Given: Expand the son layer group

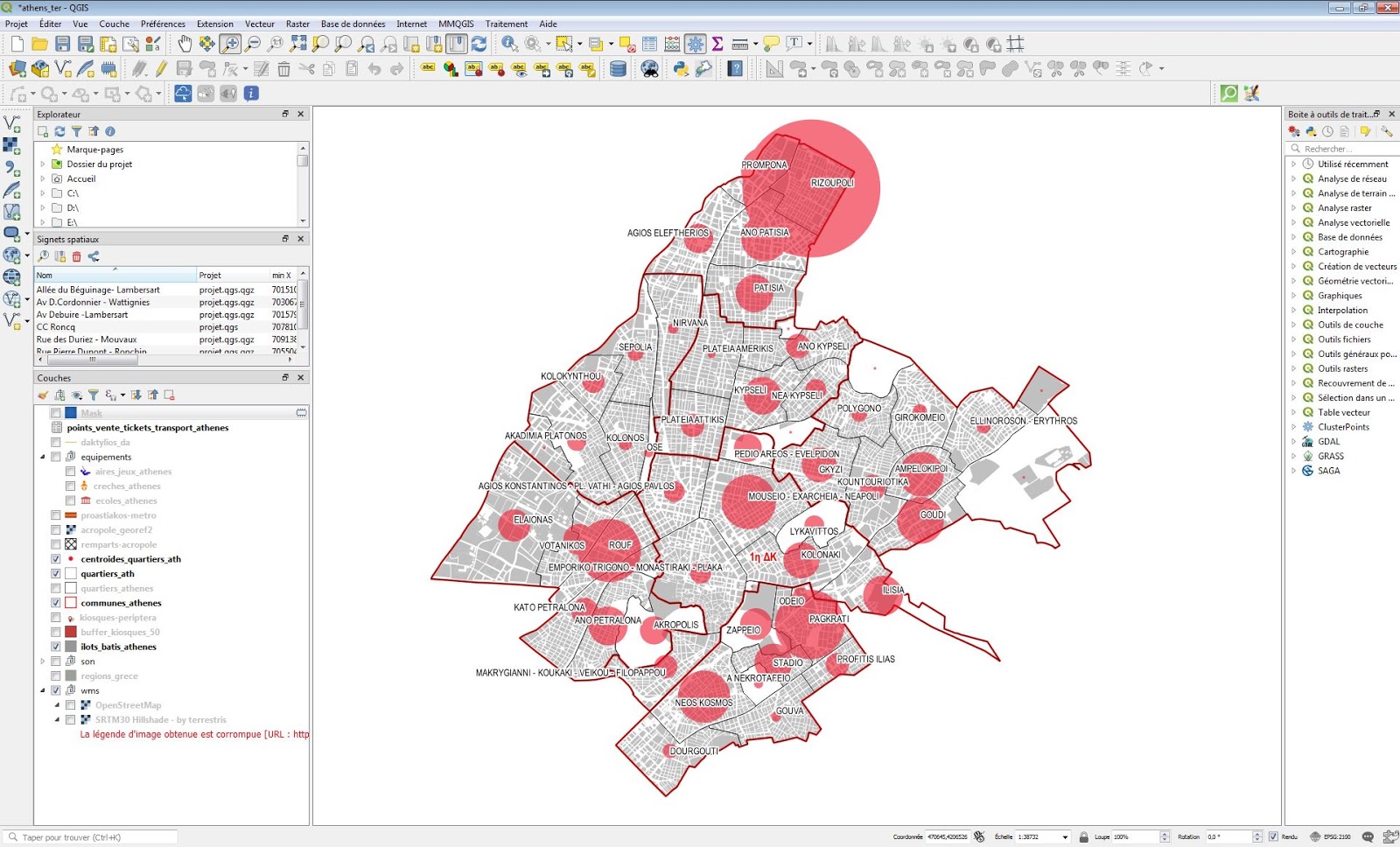Looking at the screenshot, I should [x=42, y=661].
